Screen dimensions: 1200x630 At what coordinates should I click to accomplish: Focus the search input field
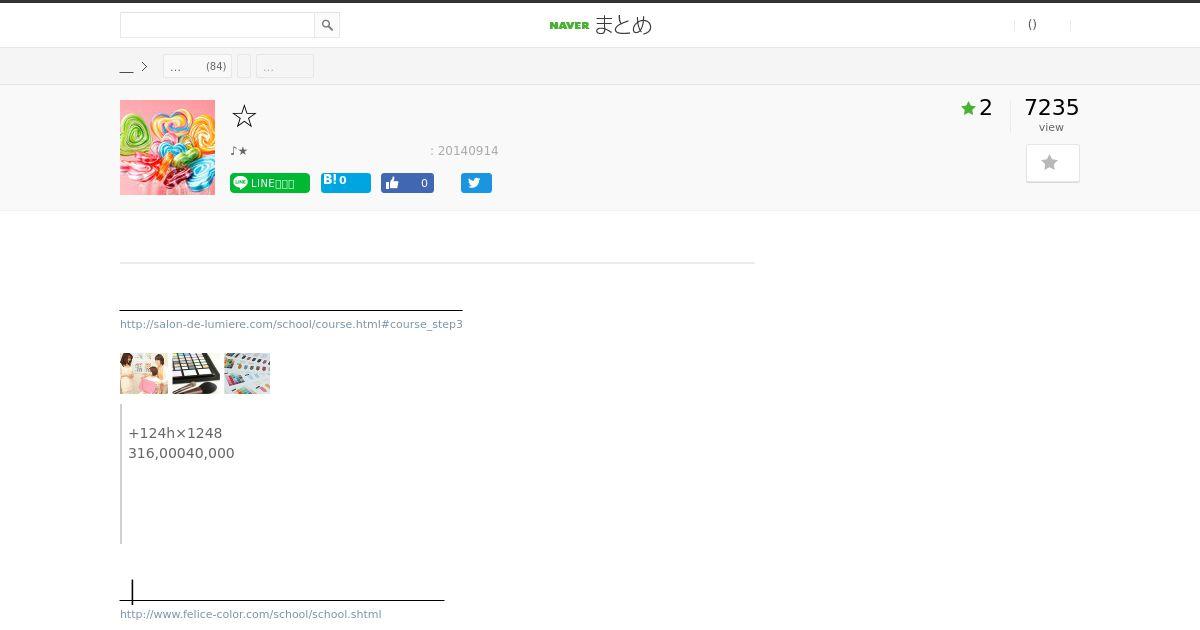tap(217, 25)
